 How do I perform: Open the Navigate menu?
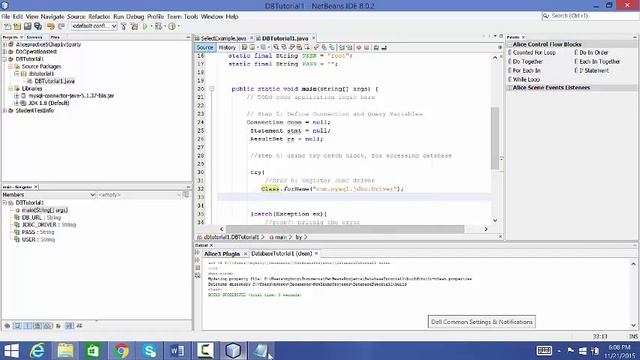(52, 17)
